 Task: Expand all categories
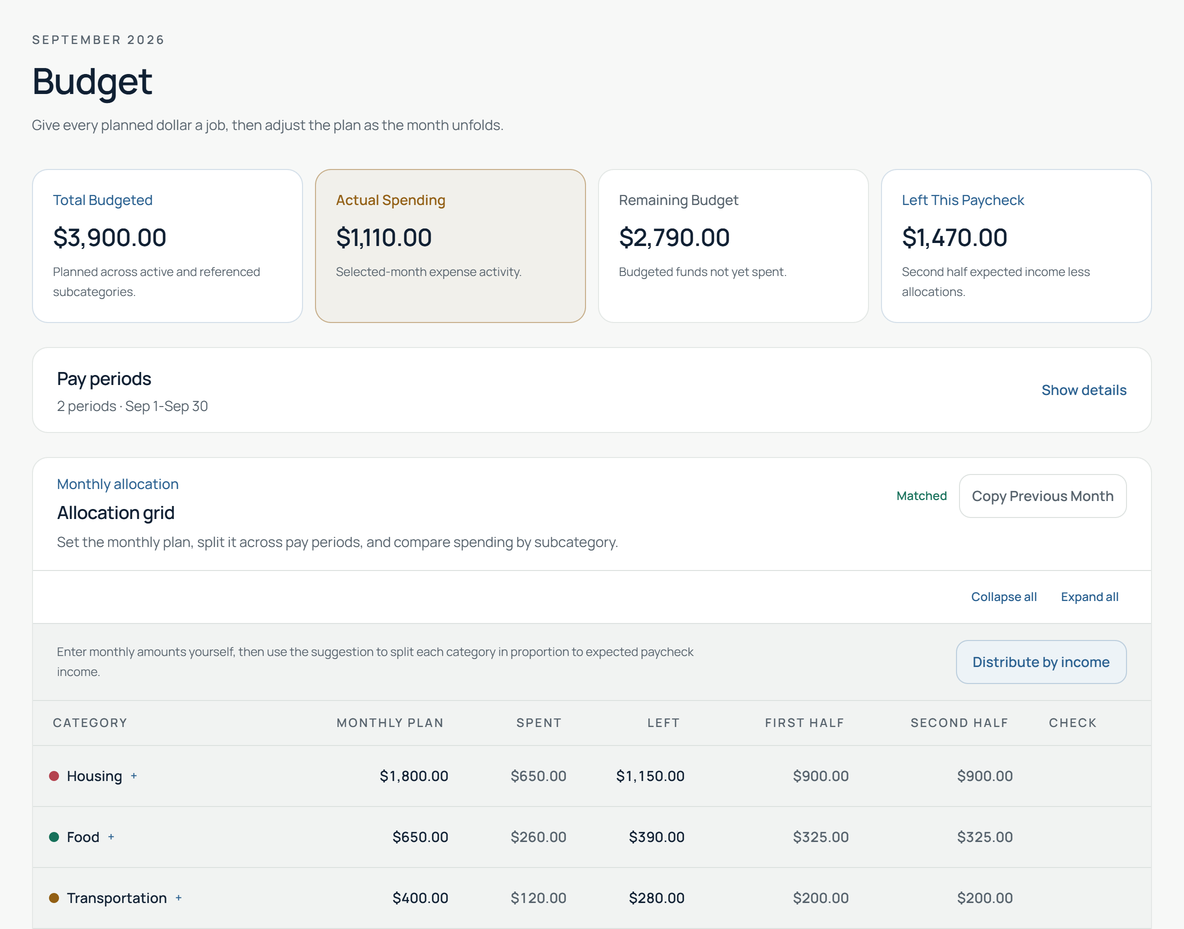[1090, 597]
